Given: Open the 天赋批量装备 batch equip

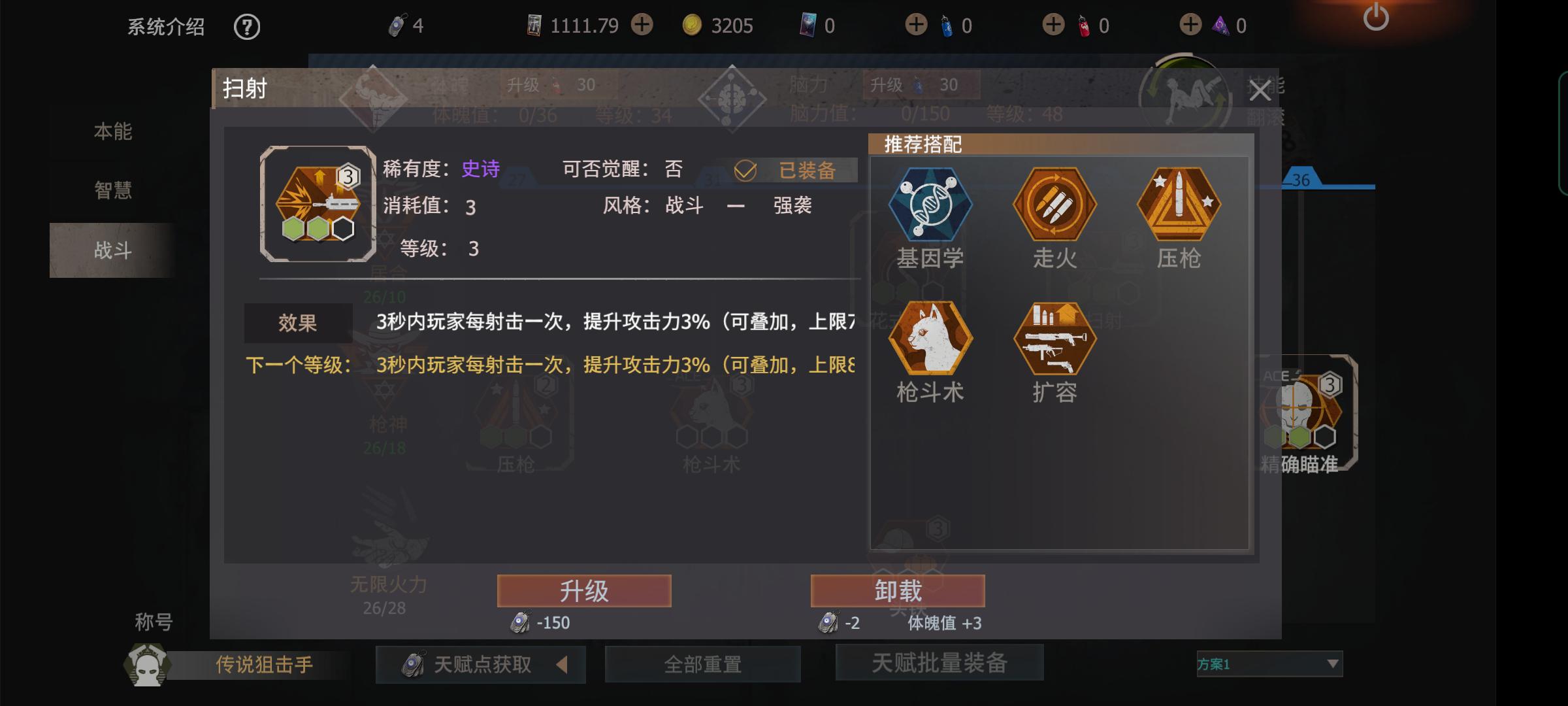Looking at the screenshot, I should [x=939, y=663].
